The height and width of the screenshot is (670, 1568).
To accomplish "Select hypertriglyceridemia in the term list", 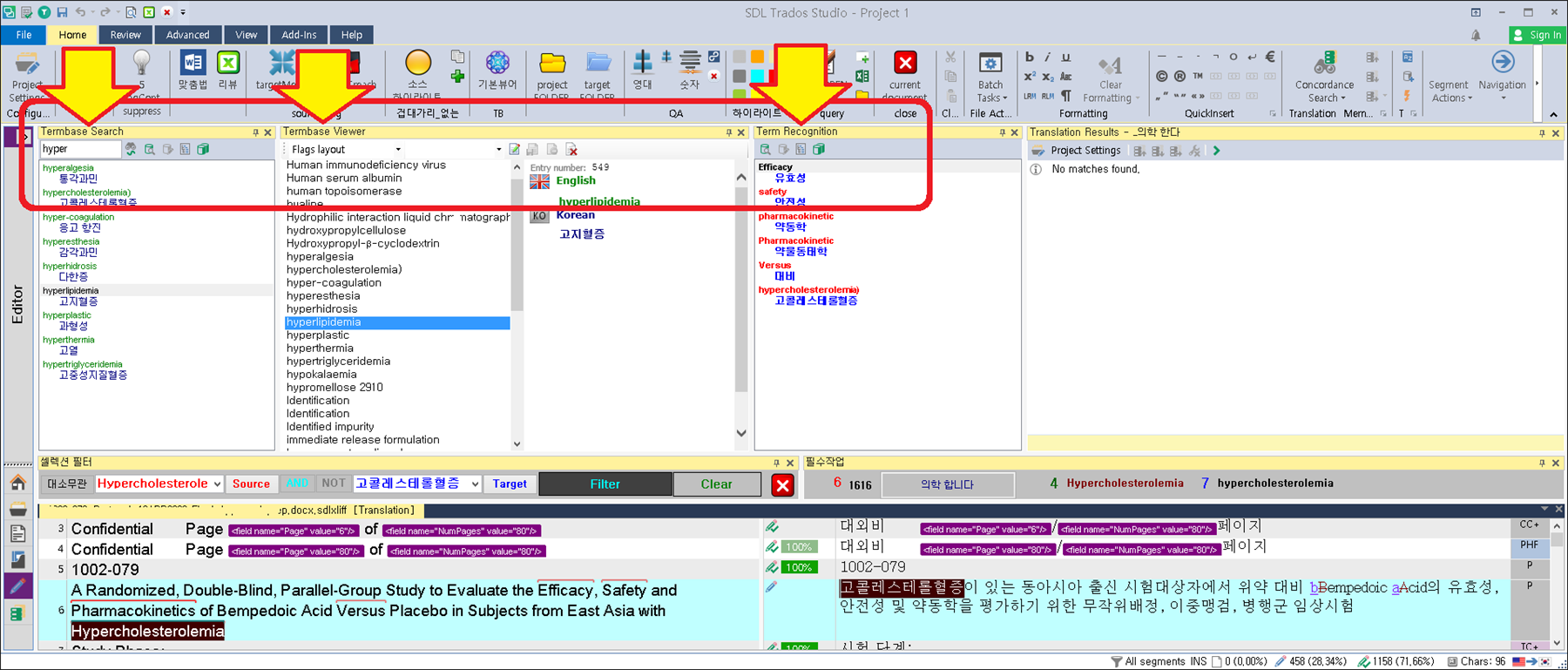I will pos(338,362).
